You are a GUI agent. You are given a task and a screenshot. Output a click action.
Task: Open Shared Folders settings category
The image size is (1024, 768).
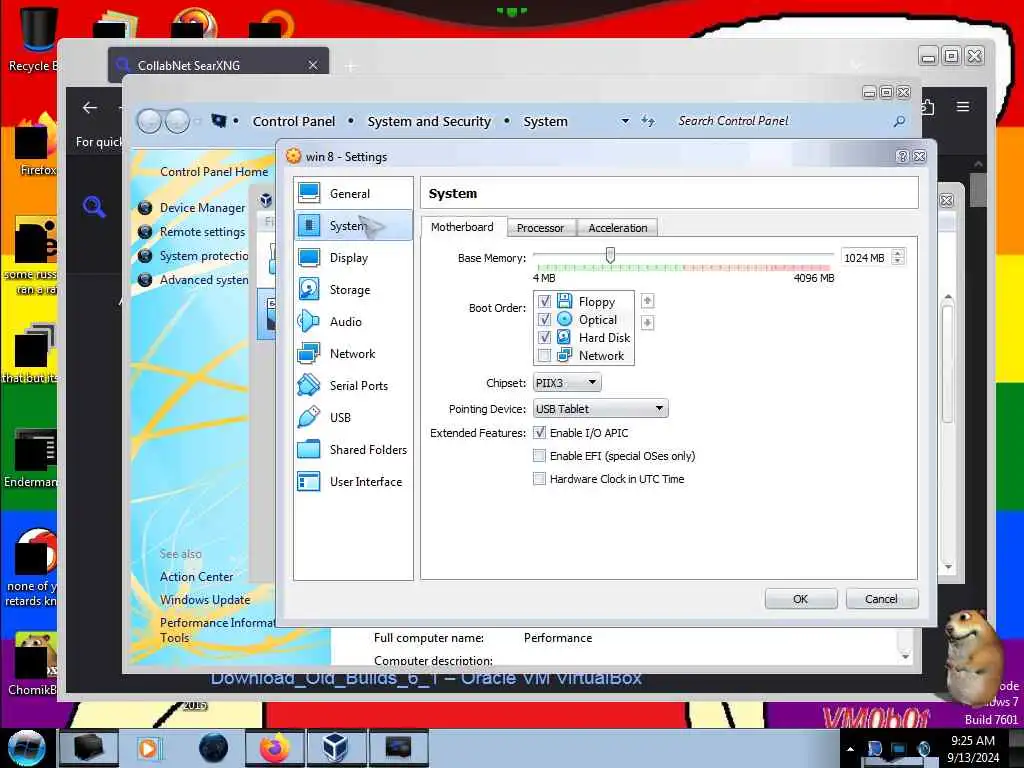coord(353,449)
